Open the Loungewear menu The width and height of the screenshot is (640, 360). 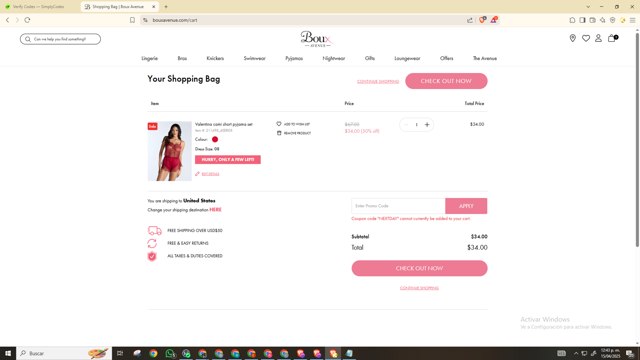(x=407, y=58)
